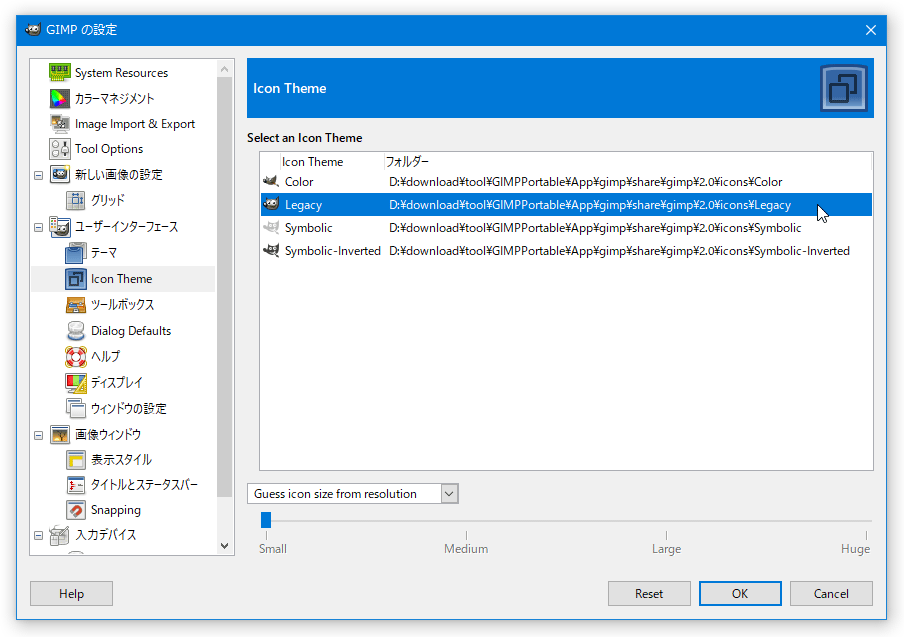Select タイトルとステータスバー in the tree
Image resolution: width=904 pixels, height=637 pixels.
coord(144,485)
